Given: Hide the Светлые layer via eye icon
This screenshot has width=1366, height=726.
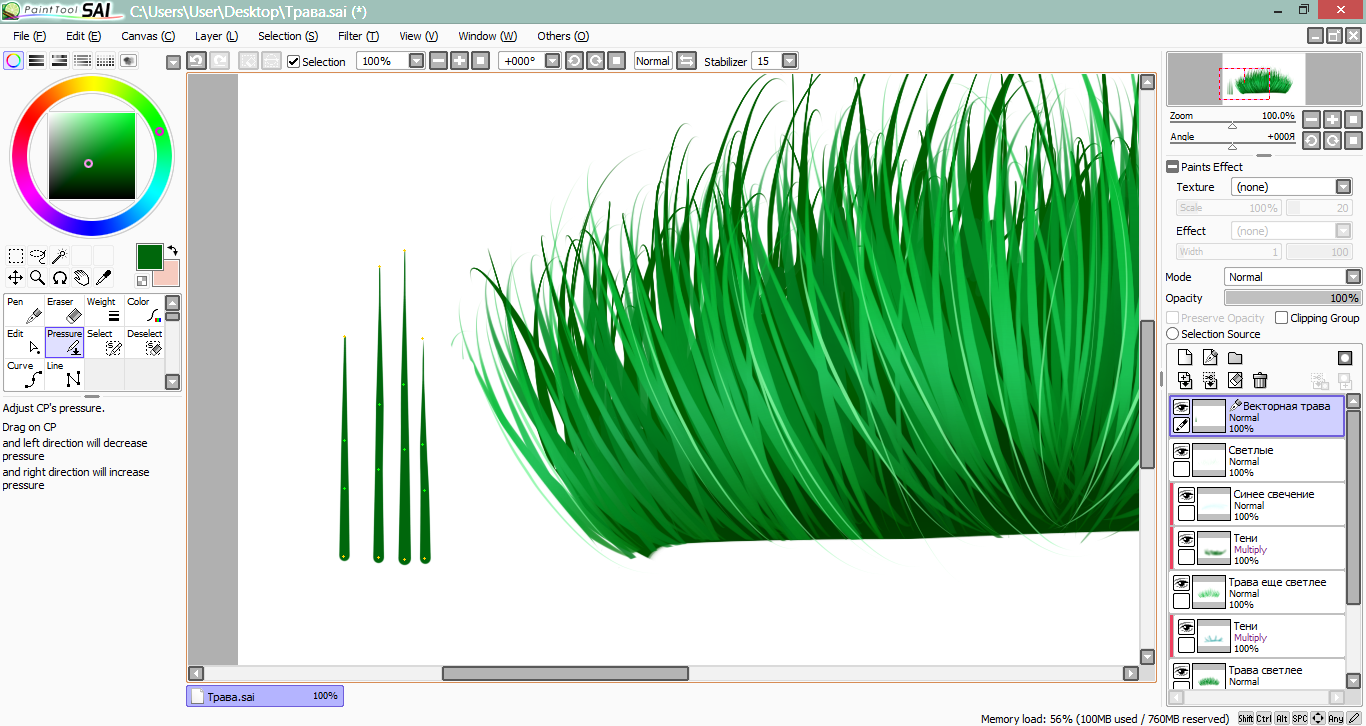Looking at the screenshot, I should 1181,452.
